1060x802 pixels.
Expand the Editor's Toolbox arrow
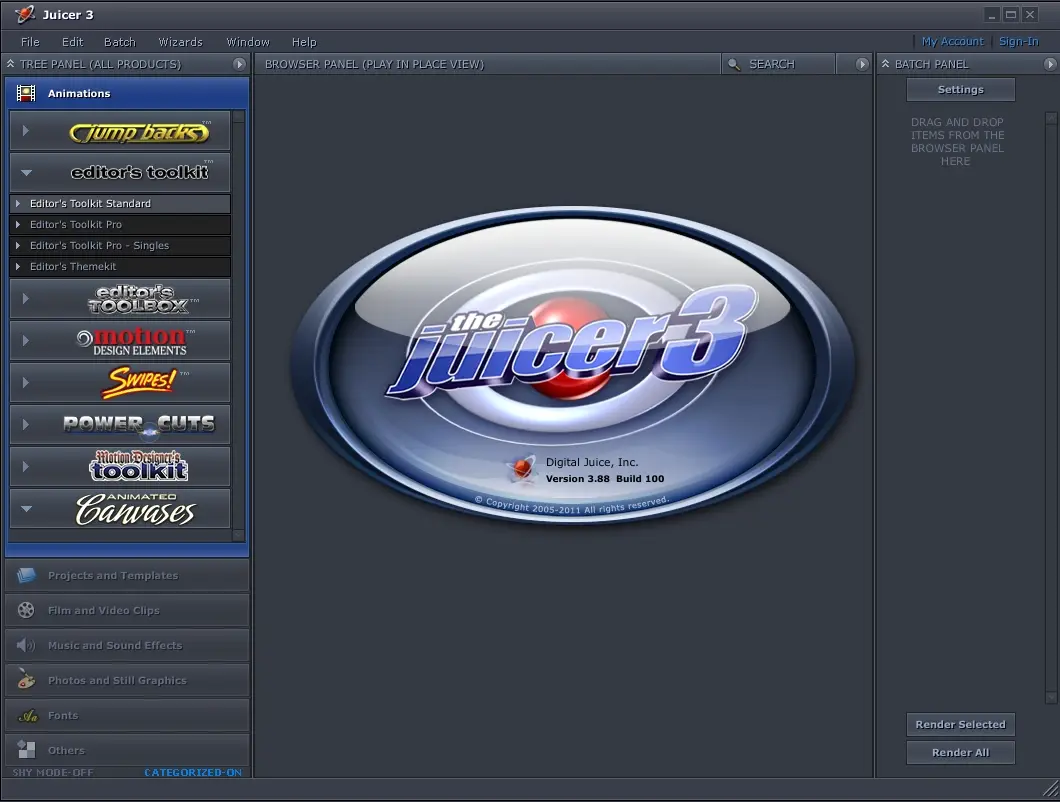pos(26,298)
